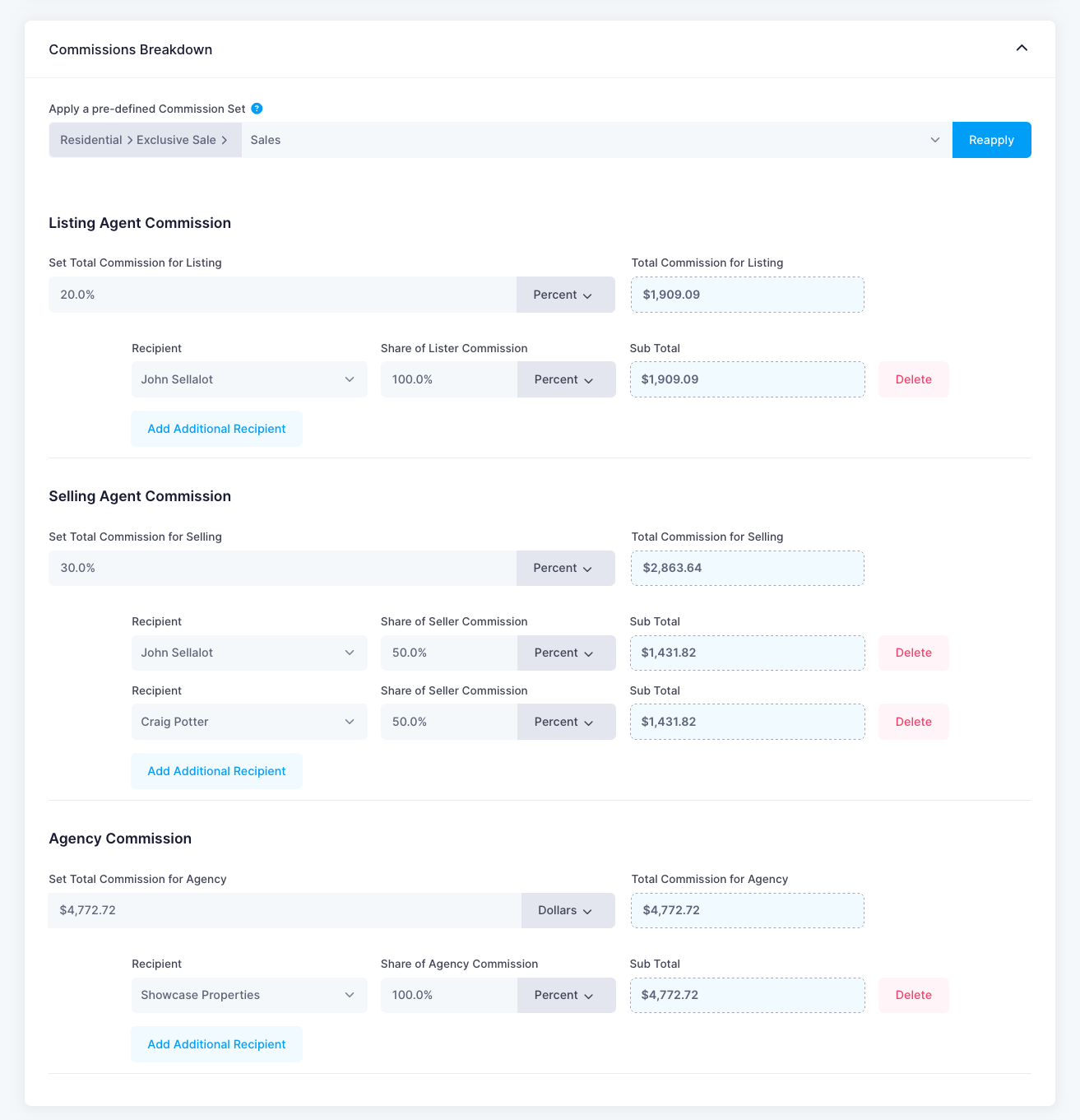Viewport: 1080px width, 1120px height.
Task: Click the 20.0% Listing total commission field
Action: [x=282, y=295]
